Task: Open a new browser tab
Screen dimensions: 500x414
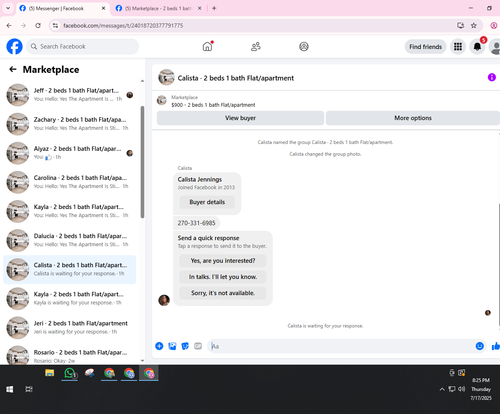Action: pos(214,8)
